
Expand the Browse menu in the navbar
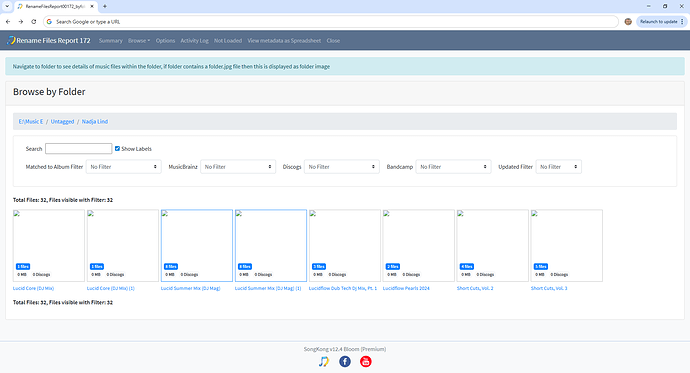[139, 40]
